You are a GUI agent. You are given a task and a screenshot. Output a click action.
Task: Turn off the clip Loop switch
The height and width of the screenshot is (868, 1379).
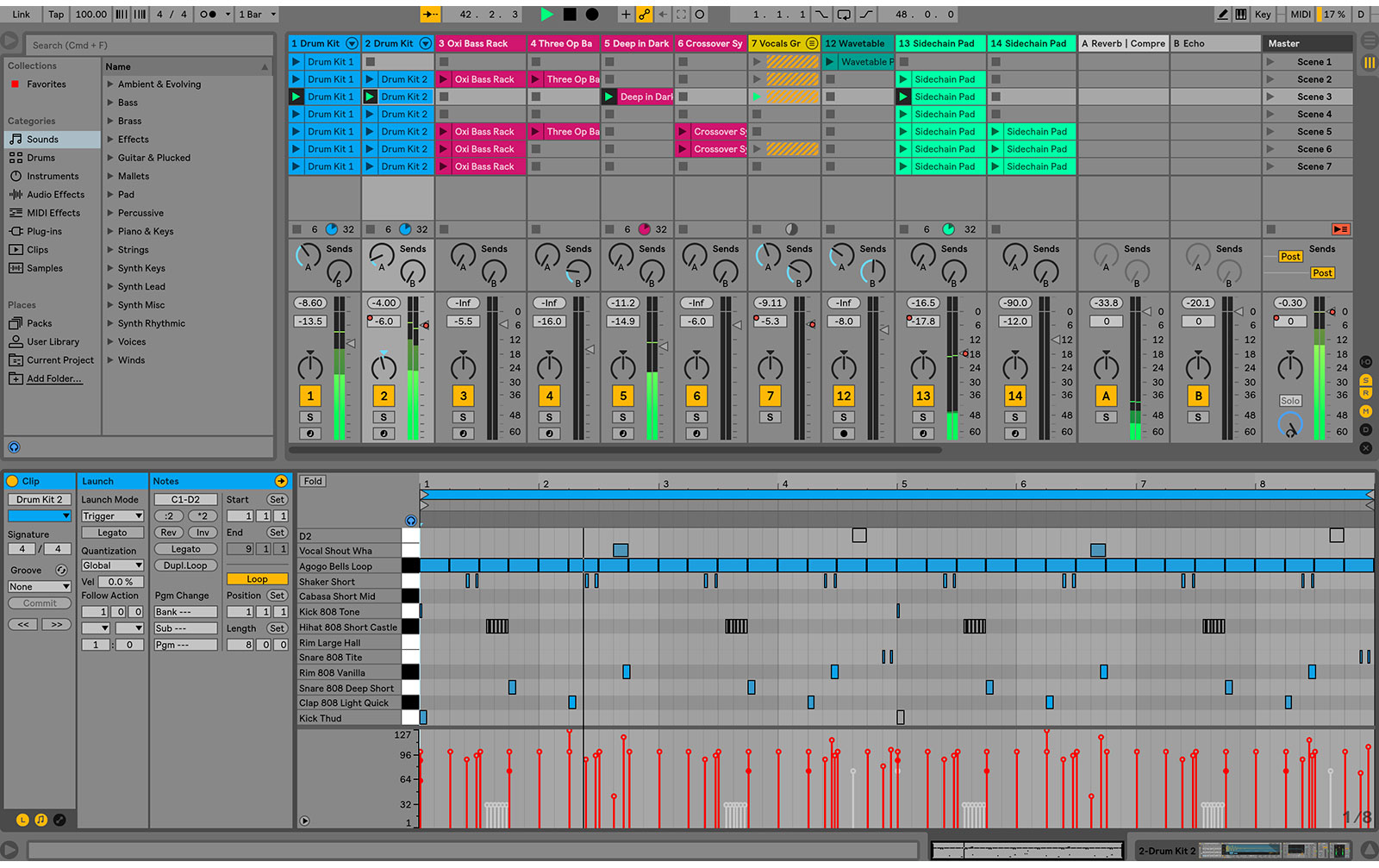point(257,579)
